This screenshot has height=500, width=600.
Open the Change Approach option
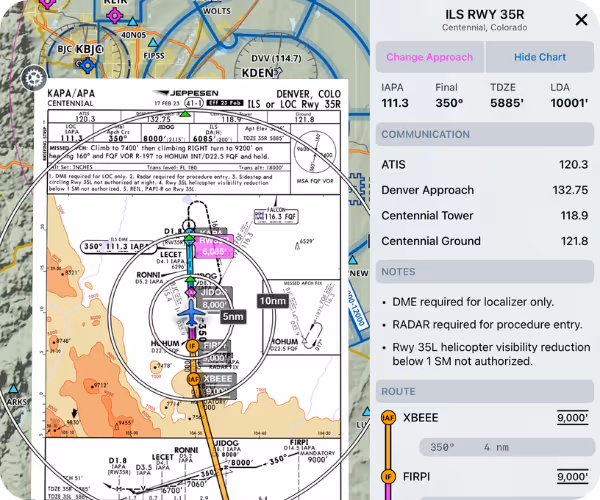[430, 57]
